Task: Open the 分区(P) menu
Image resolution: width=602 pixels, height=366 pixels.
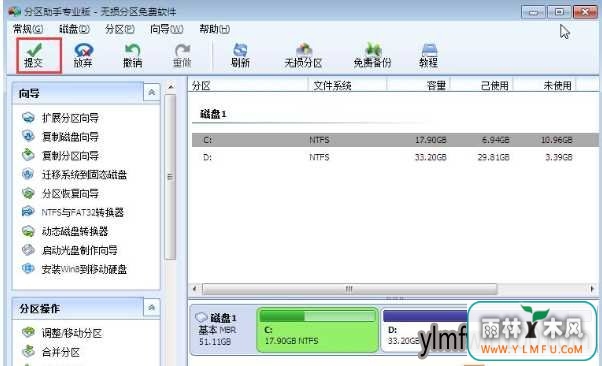Action: [120, 29]
